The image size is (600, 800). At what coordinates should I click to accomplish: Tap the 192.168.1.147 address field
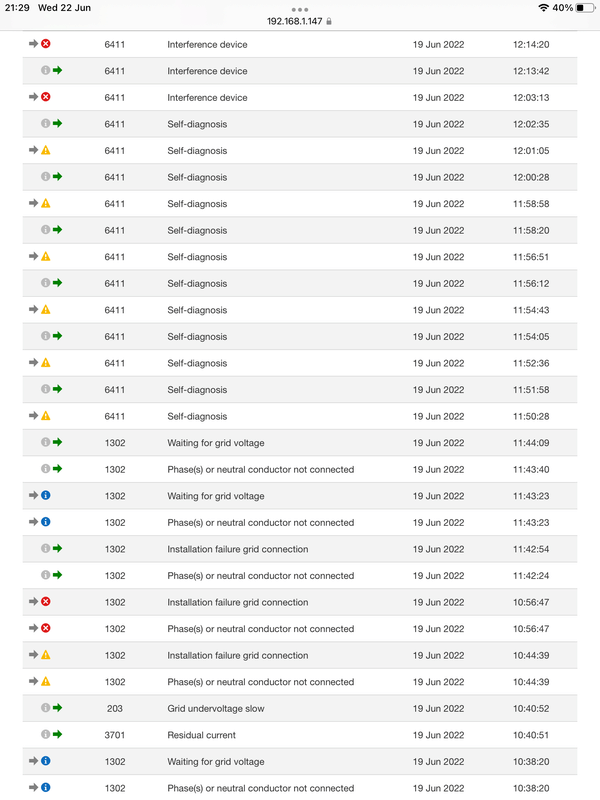[x=294, y=21]
